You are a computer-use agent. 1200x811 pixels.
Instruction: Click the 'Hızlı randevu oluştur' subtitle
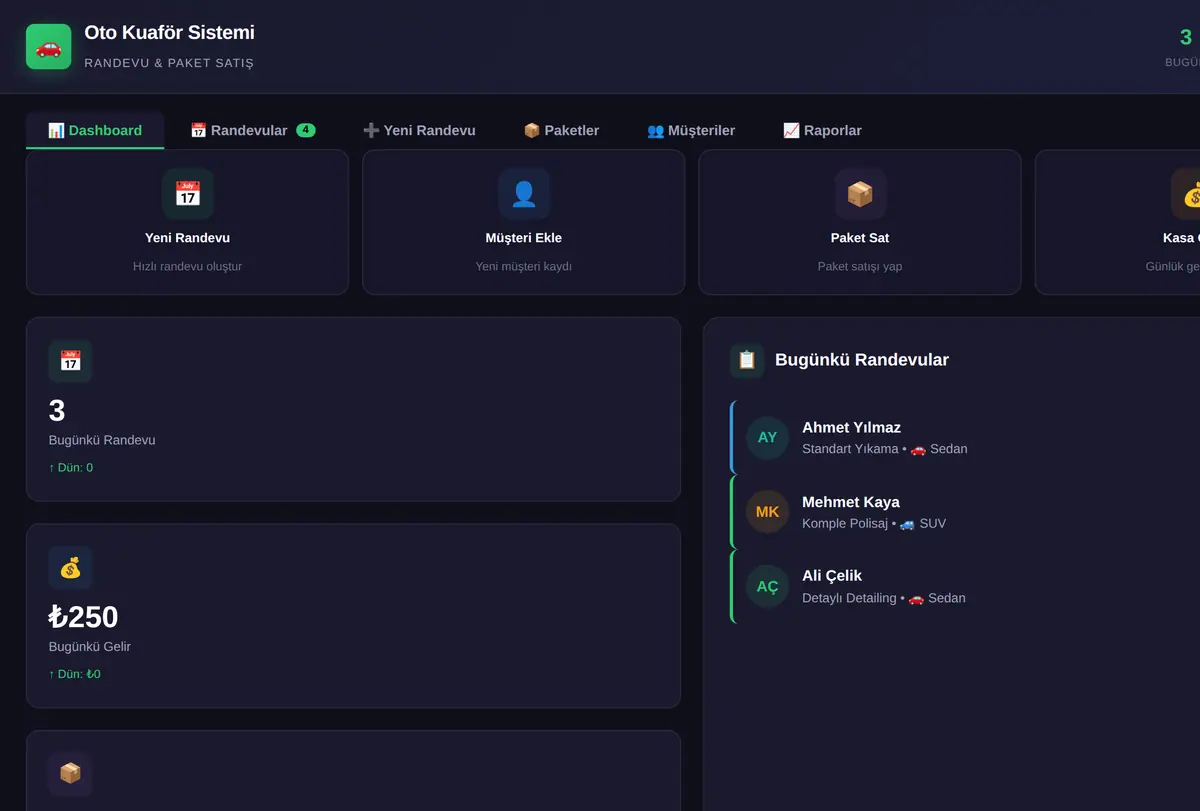click(x=188, y=266)
